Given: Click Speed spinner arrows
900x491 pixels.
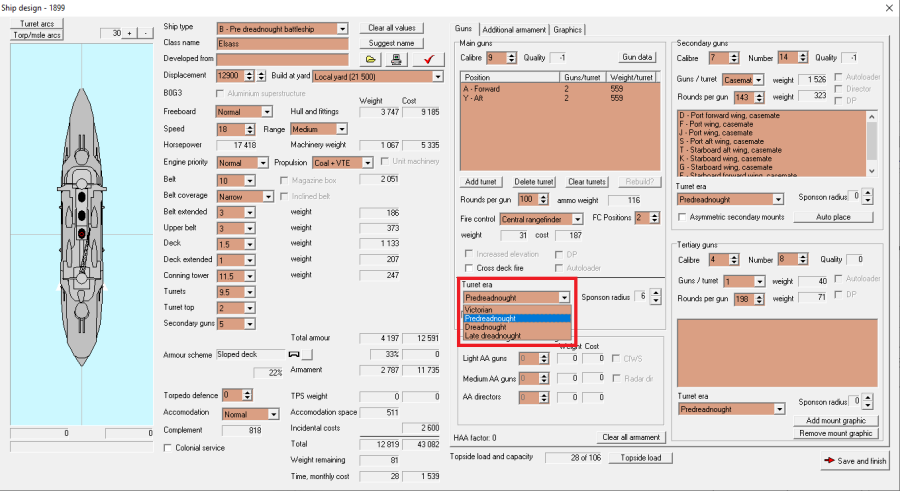Looking at the screenshot, I should click(x=249, y=129).
